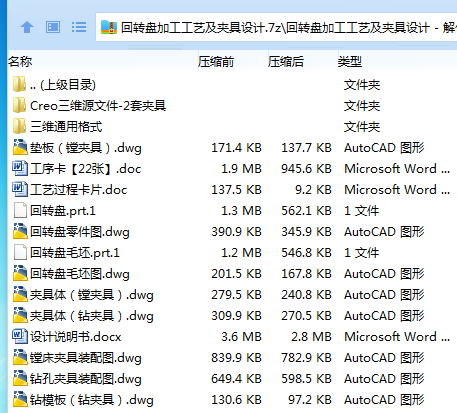
Task: Click DWG icon of 镗床夹具装配图.dwg
Action: click(20, 357)
